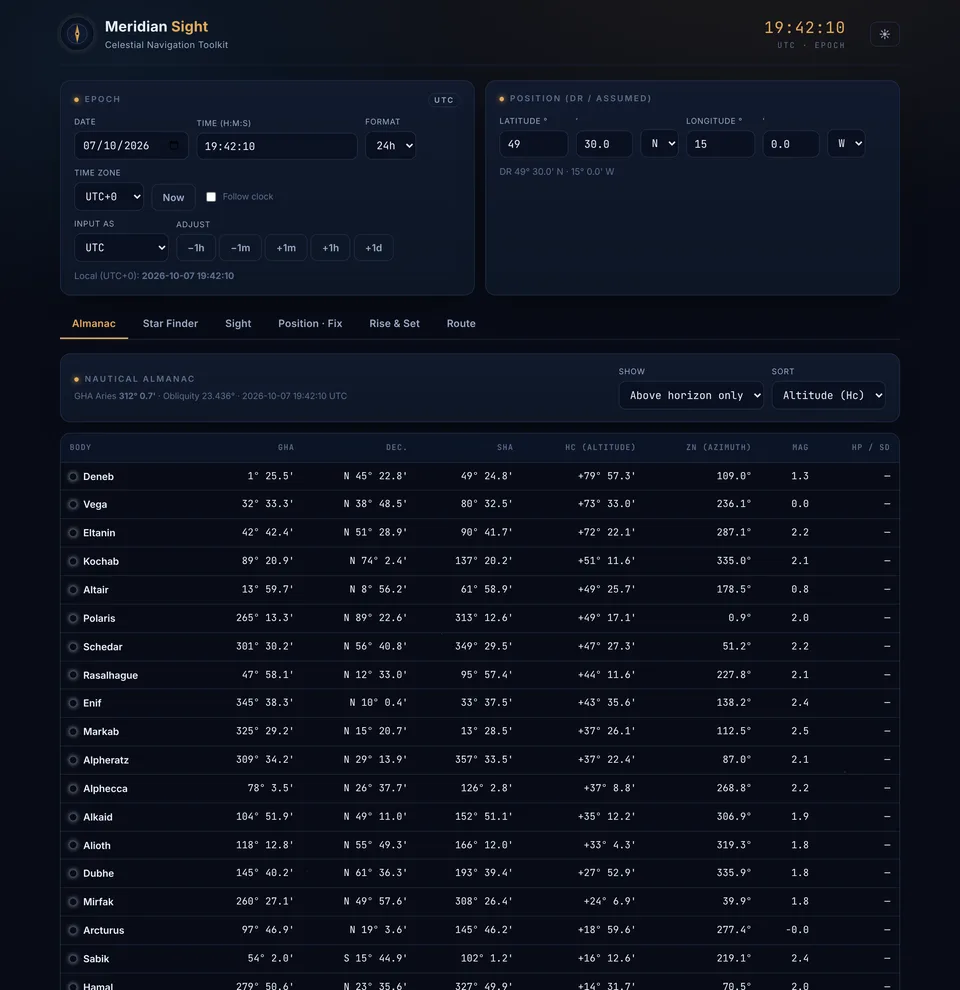
Task: Open the Sort 'Altitude (Hc)' dropdown
Action: pyautogui.click(x=829, y=395)
